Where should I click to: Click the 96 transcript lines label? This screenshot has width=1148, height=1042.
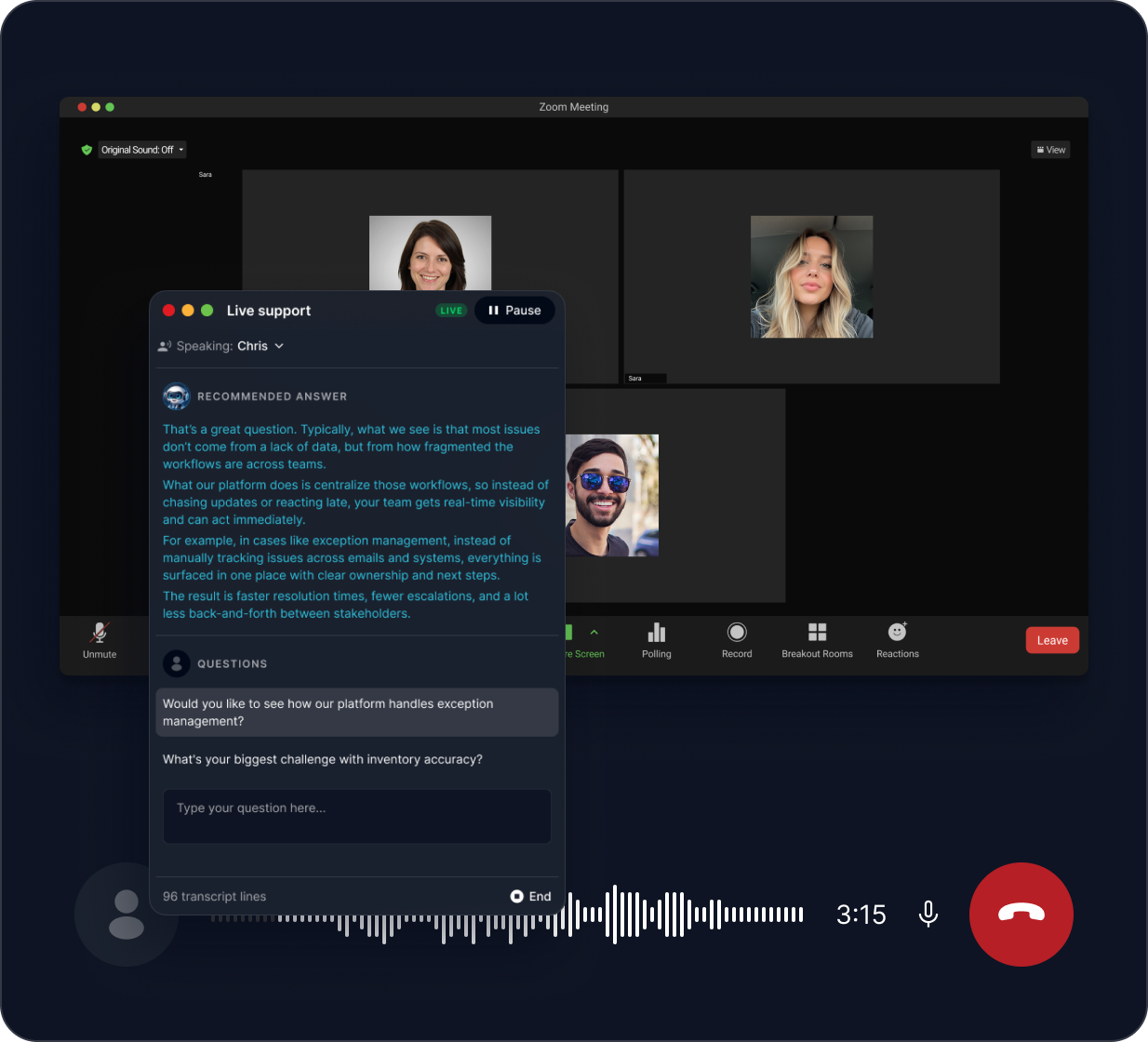[214, 897]
